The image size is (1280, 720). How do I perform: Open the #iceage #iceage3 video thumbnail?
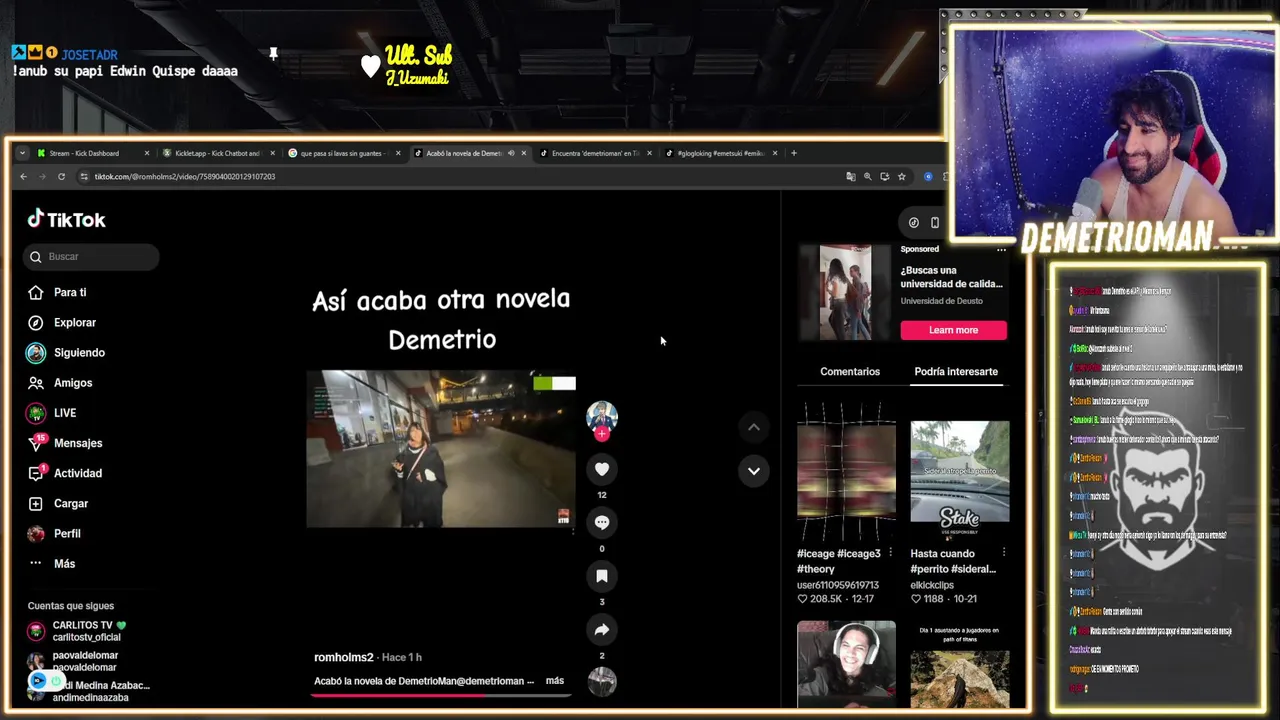846,472
